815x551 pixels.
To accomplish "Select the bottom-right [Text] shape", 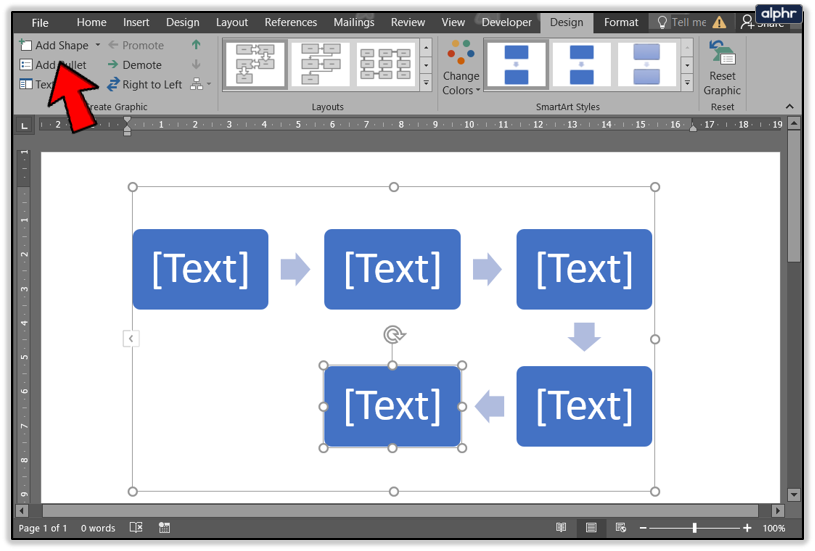I will [584, 406].
